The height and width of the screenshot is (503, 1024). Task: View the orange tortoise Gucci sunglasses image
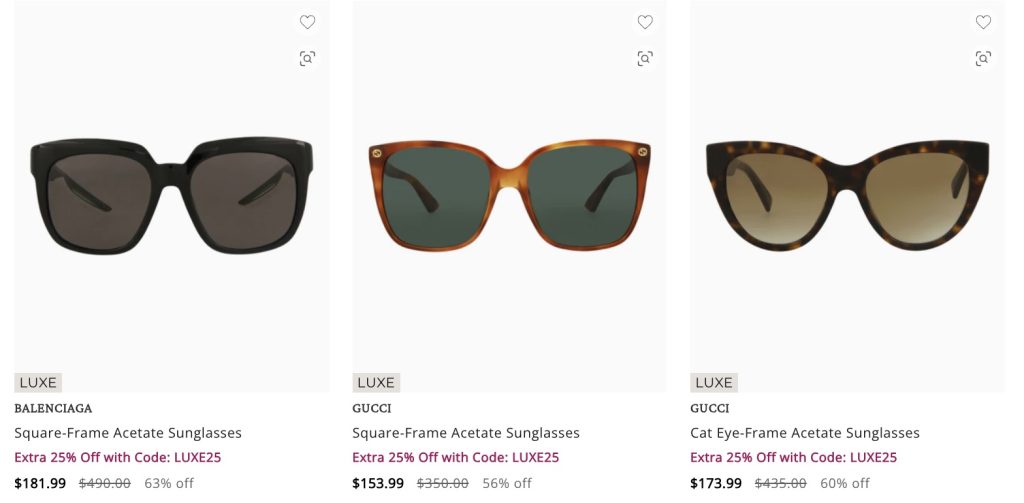point(509,195)
